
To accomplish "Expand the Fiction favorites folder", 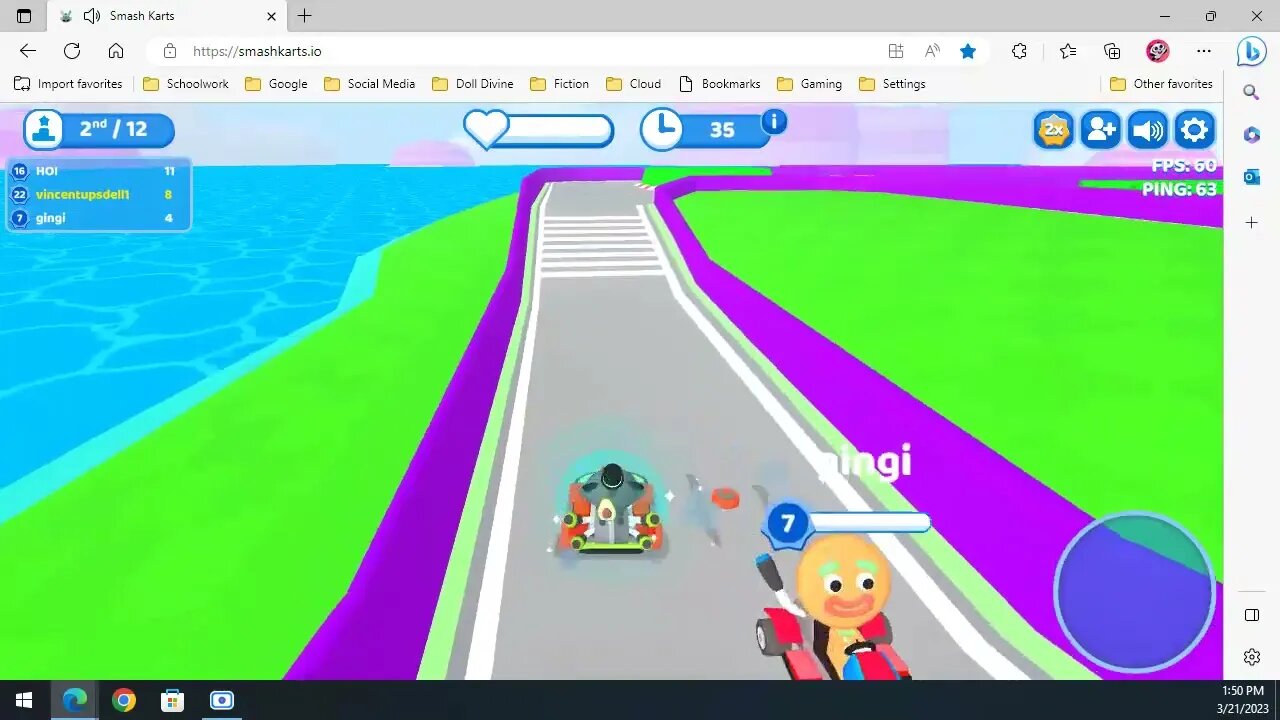I will coord(560,84).
